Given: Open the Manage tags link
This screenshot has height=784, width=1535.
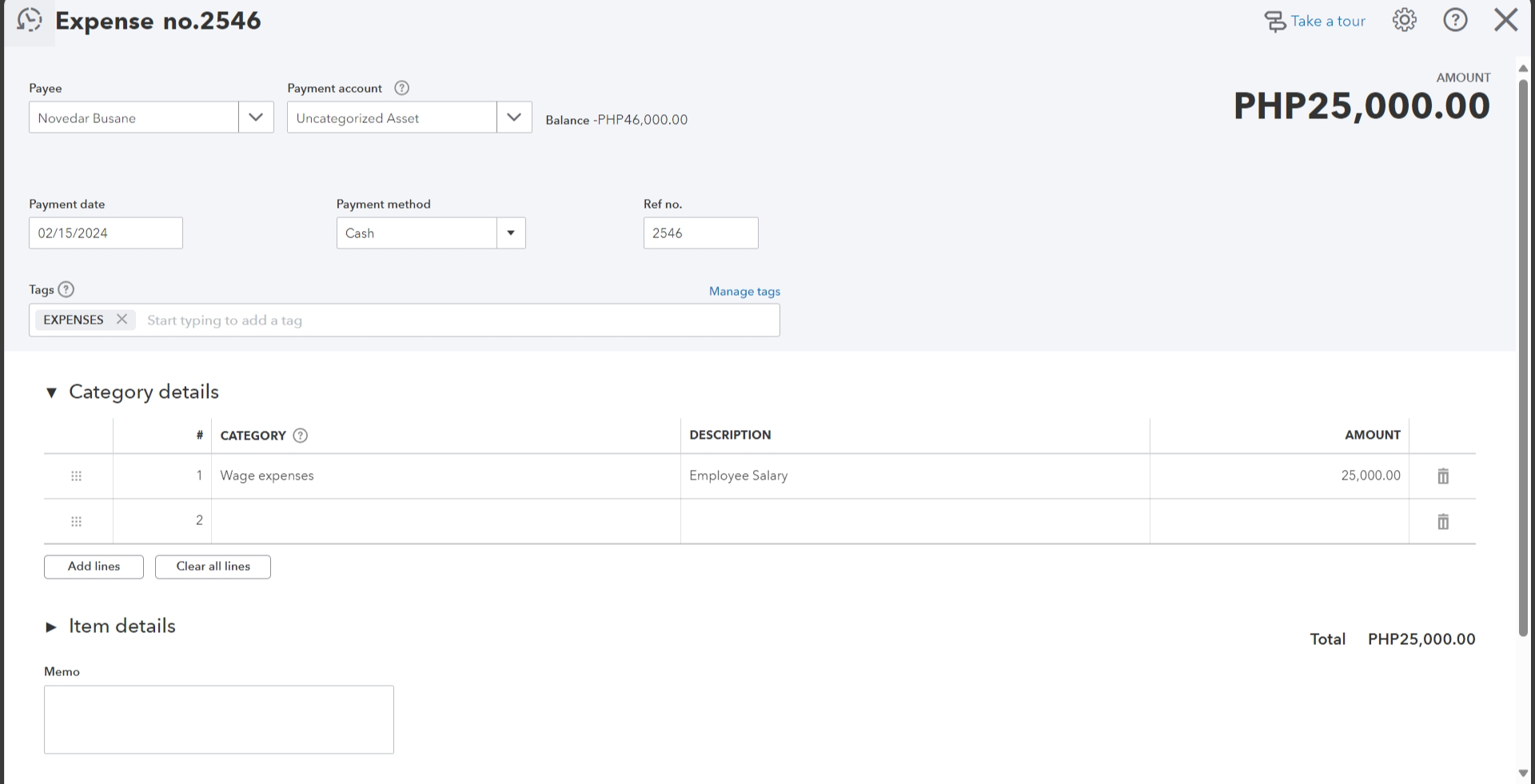Looking at the screenshot, I should [x=744, y=292].
